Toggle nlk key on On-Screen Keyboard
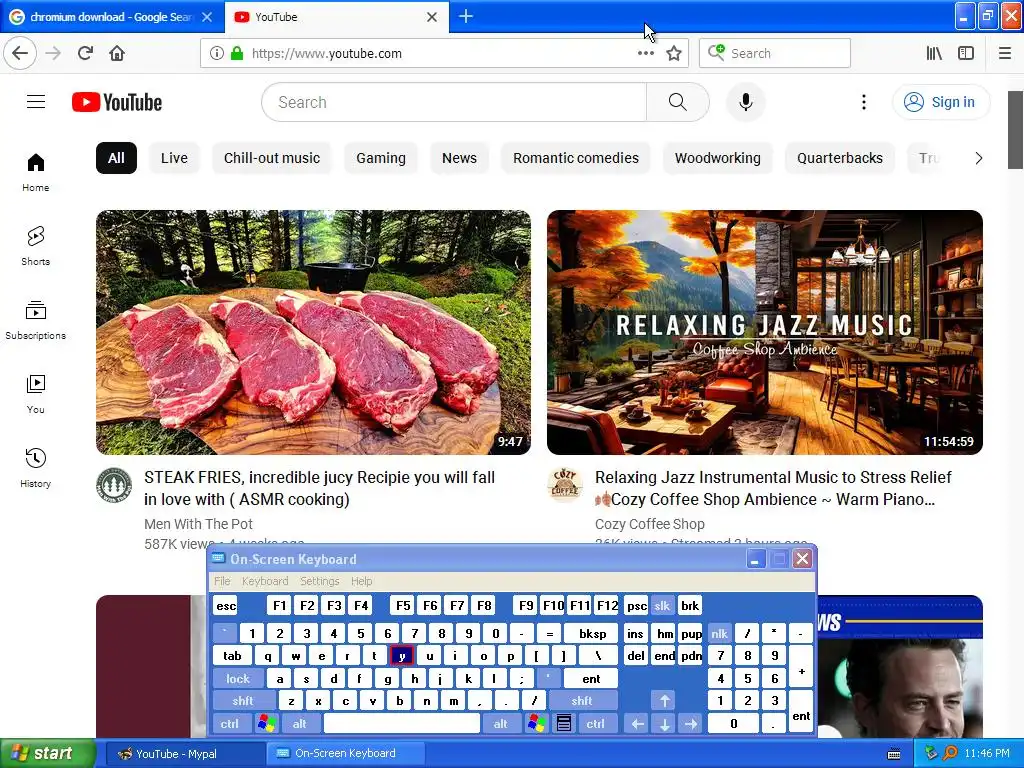 719,633
